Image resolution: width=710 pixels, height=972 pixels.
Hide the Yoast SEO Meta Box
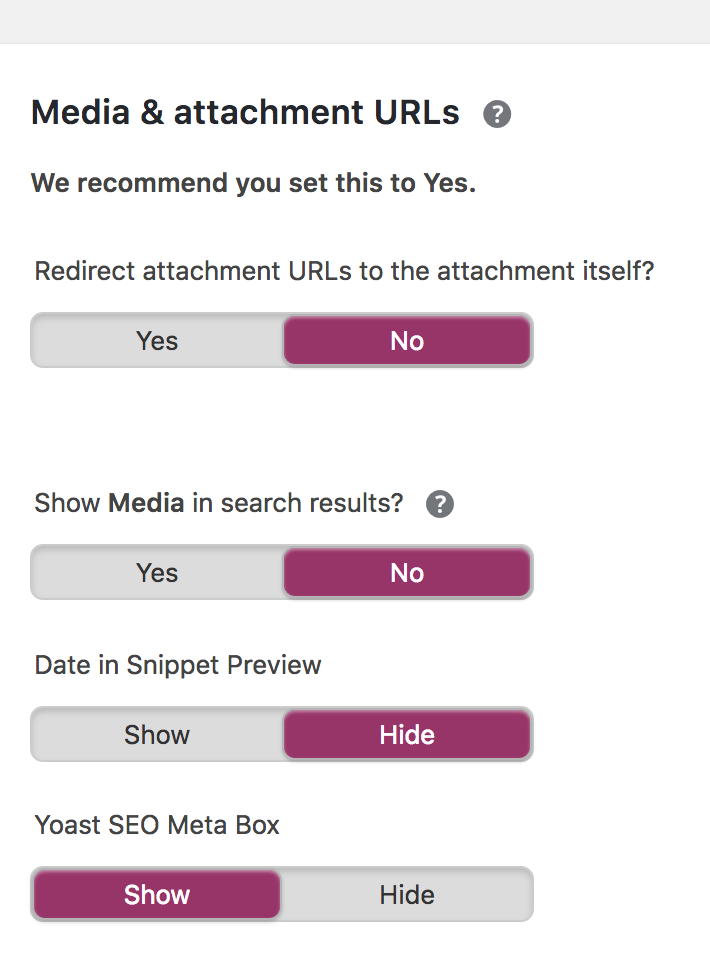406,894
